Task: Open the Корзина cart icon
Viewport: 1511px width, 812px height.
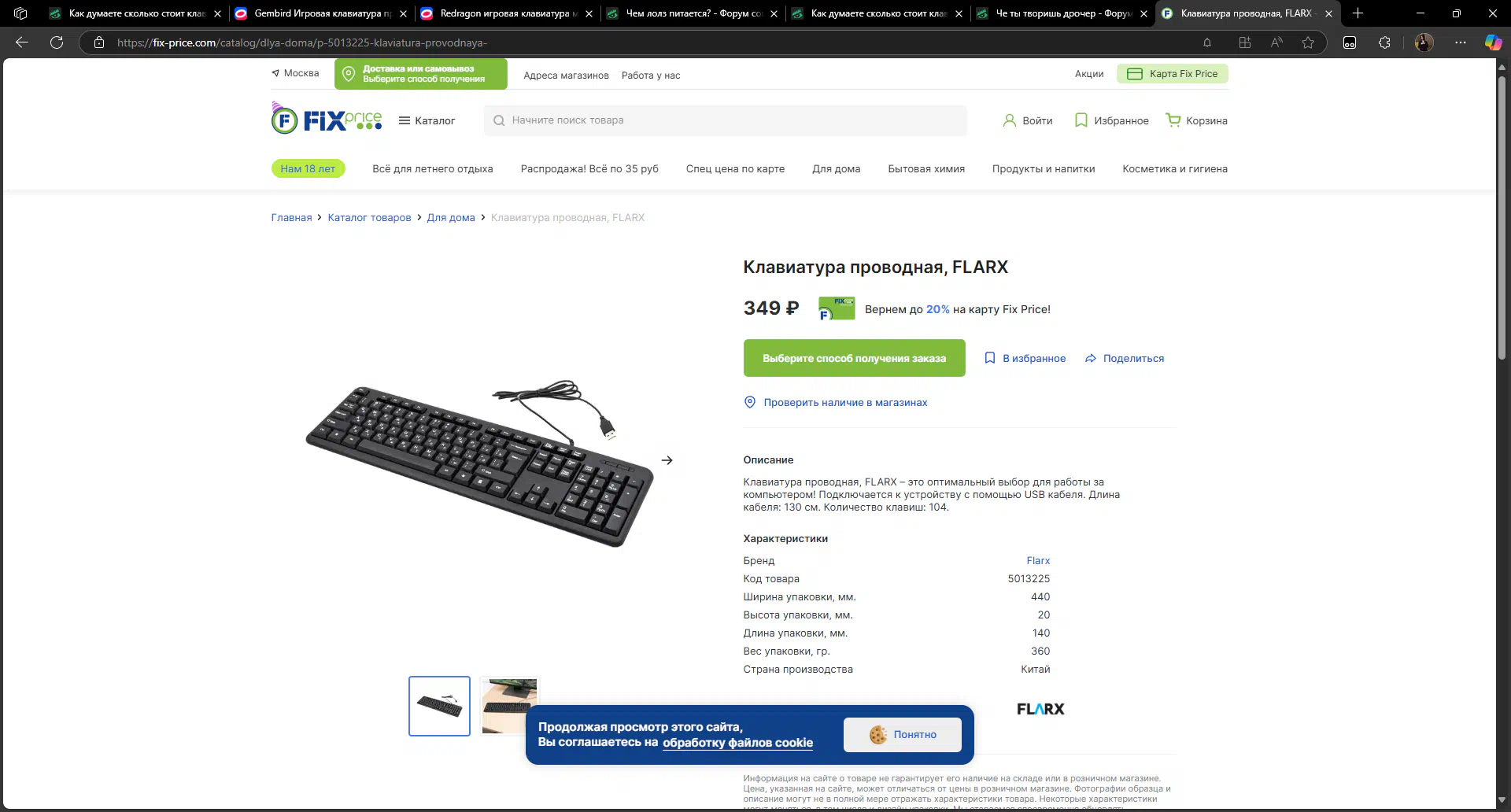Action: 1173,120
